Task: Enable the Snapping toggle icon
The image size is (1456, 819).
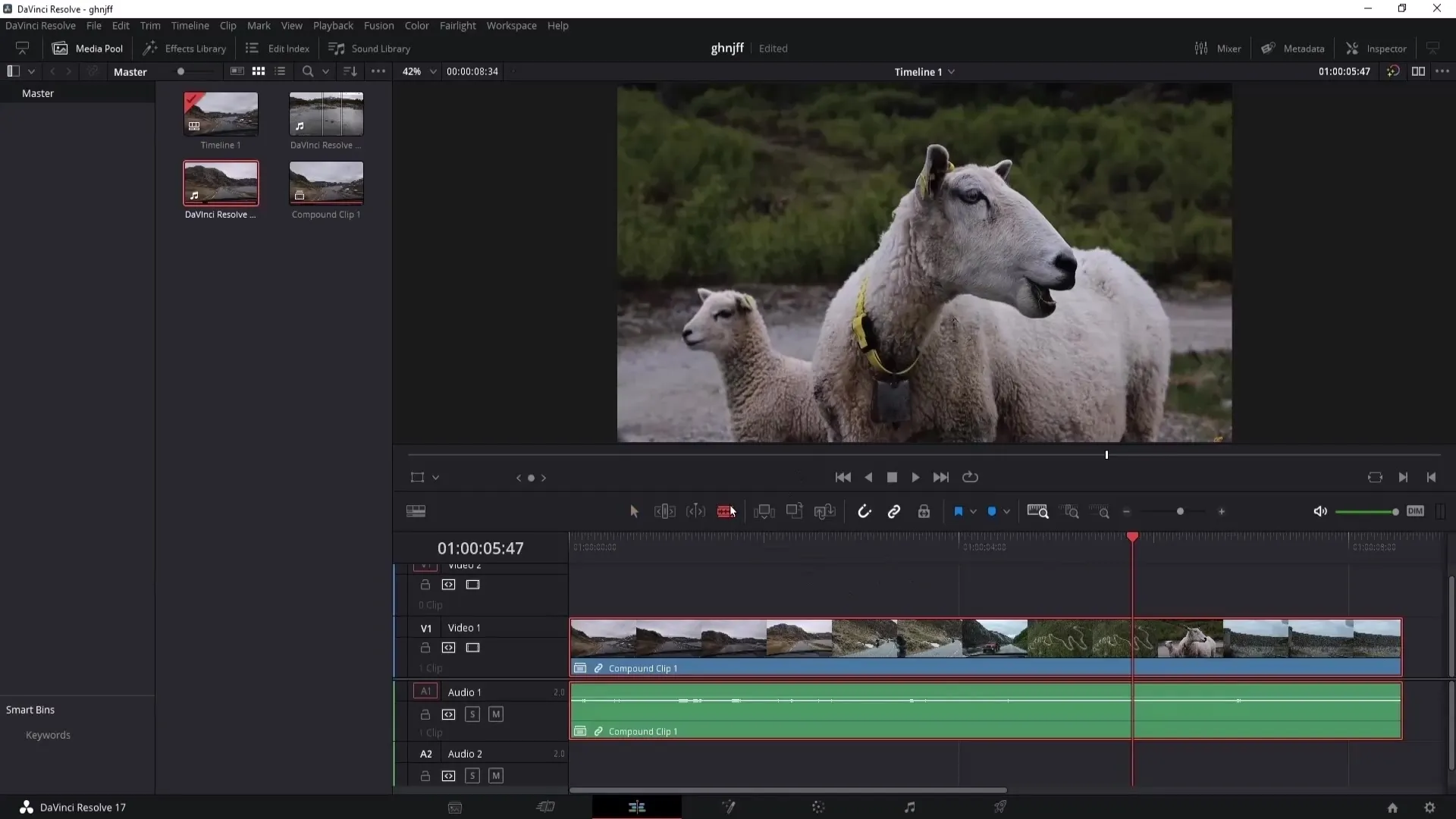Action: [864, 511]
